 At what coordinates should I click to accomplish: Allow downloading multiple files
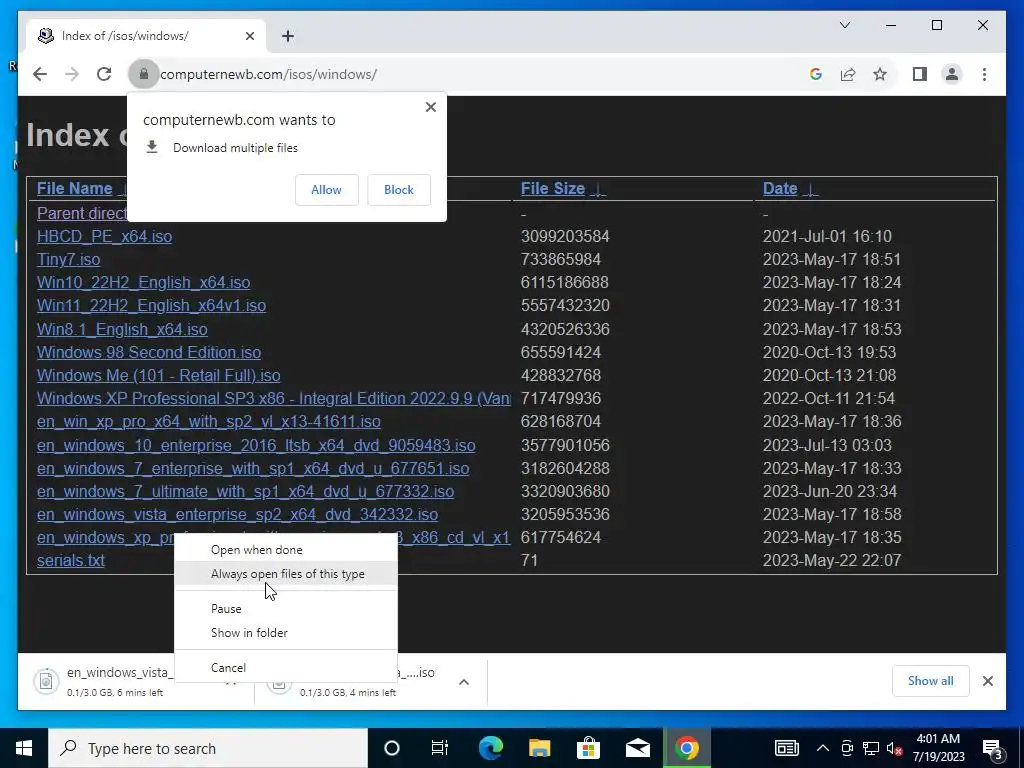tap(327, 190)
